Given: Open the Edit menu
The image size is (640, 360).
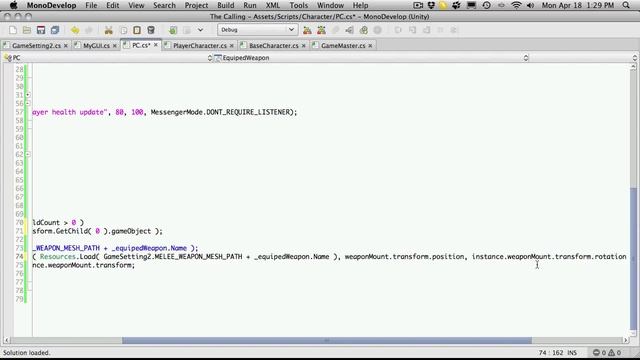Looking at the screenshot, I should pos(113,5).
